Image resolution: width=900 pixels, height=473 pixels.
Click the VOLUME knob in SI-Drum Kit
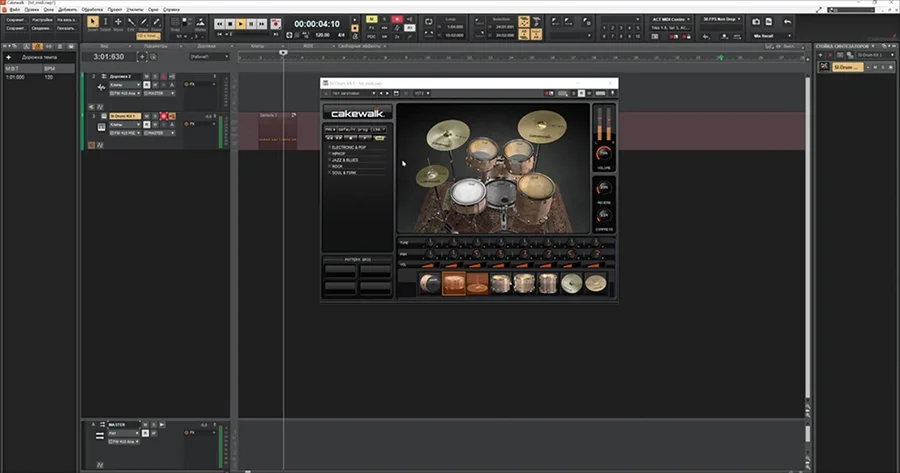click(x=604, y=153)
